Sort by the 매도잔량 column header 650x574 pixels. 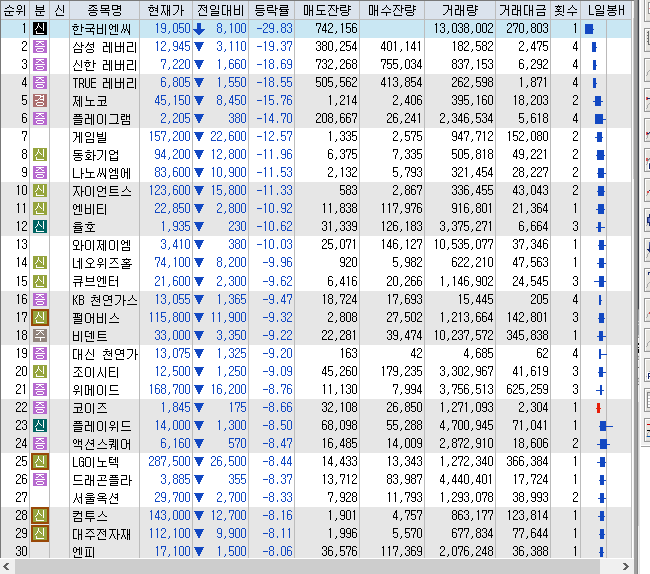[x=327, y=10]
